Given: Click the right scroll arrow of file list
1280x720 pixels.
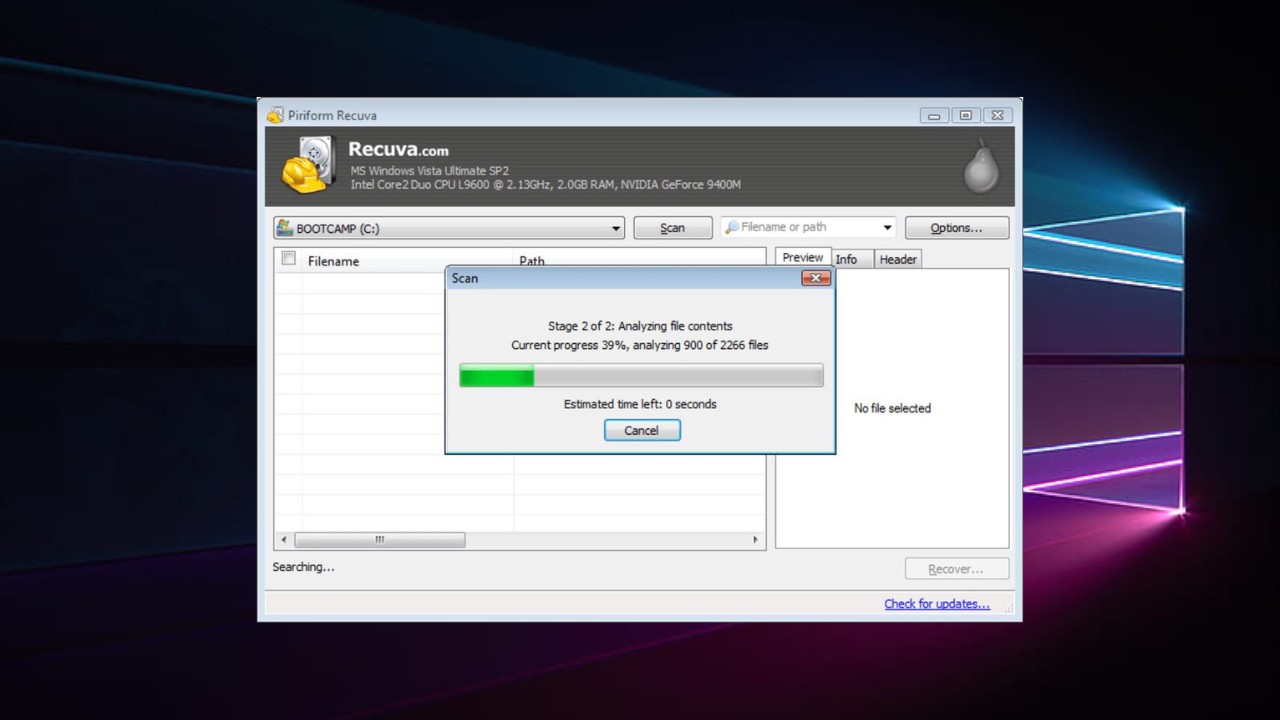Looking at the screenshot, I should pos(756,540).
